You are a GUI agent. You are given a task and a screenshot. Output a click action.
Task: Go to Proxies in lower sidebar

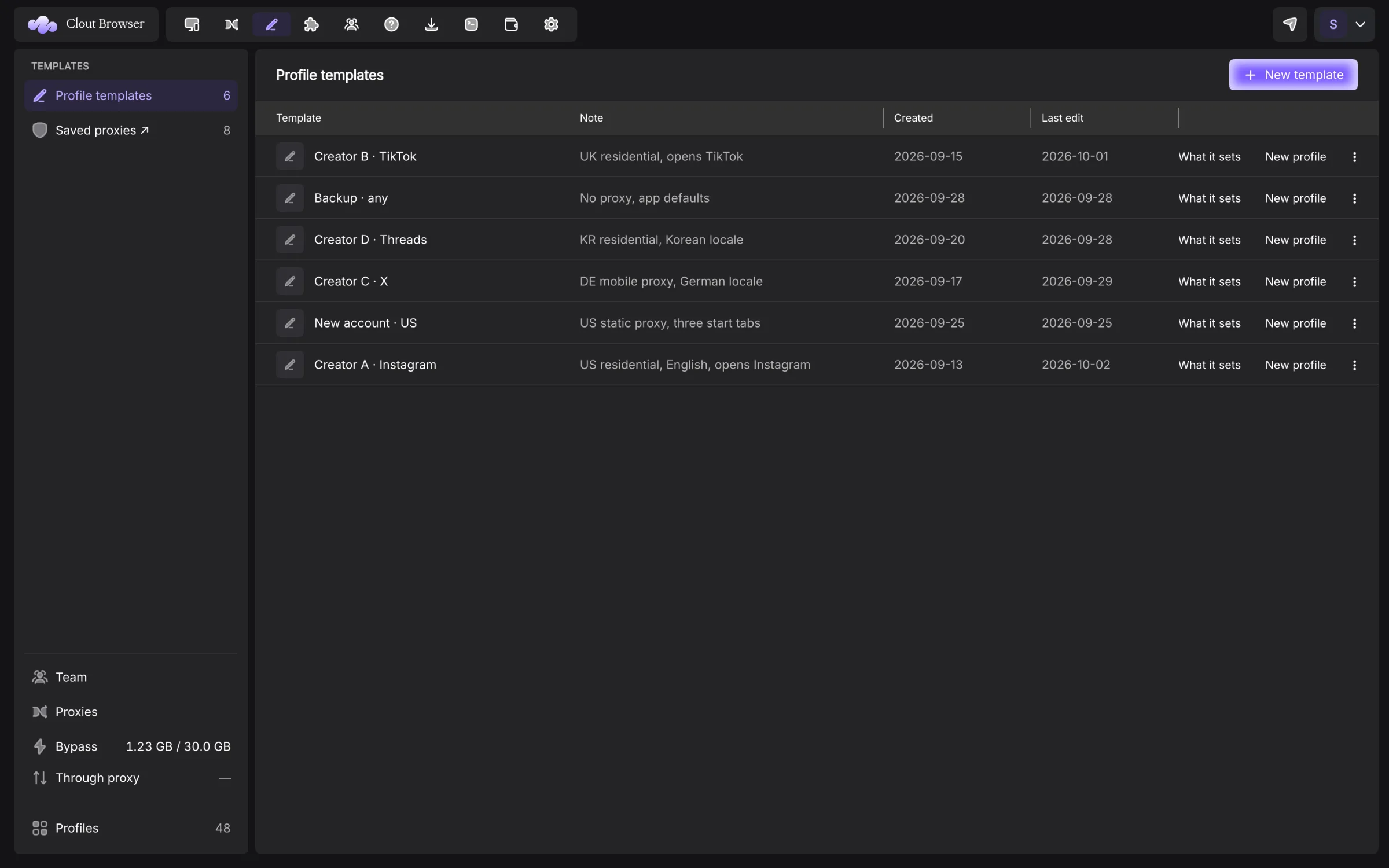tap(131, 712)
